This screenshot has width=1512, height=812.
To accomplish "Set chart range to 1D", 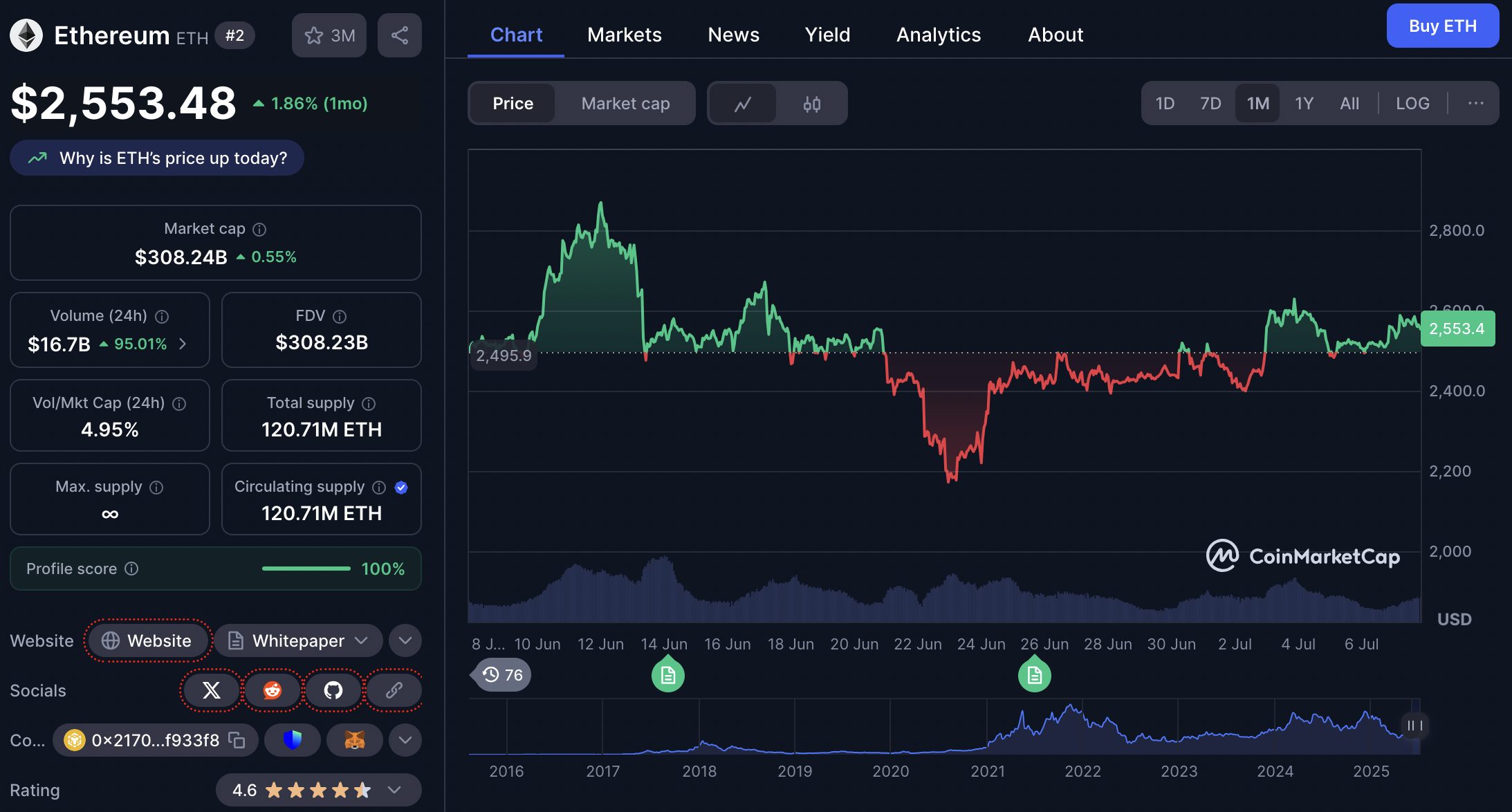I will [x=1165, y=104].
